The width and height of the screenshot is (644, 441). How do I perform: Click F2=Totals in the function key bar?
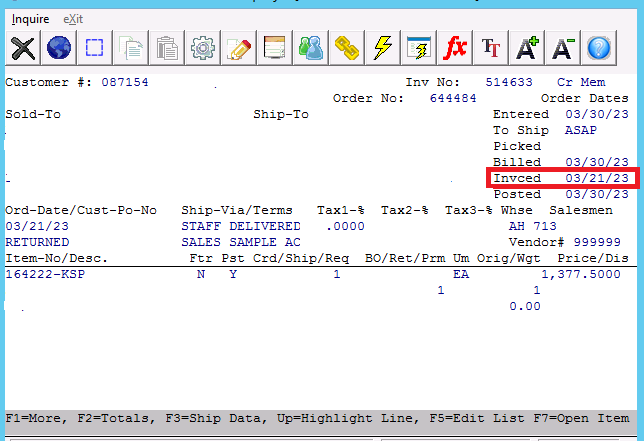click(116, 418)
